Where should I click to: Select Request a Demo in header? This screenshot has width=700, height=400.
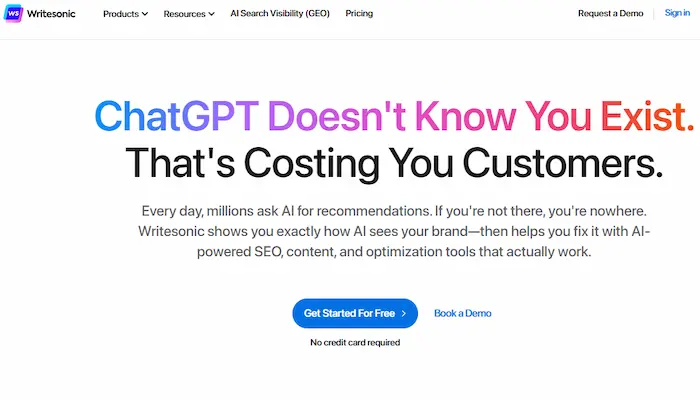610,13
